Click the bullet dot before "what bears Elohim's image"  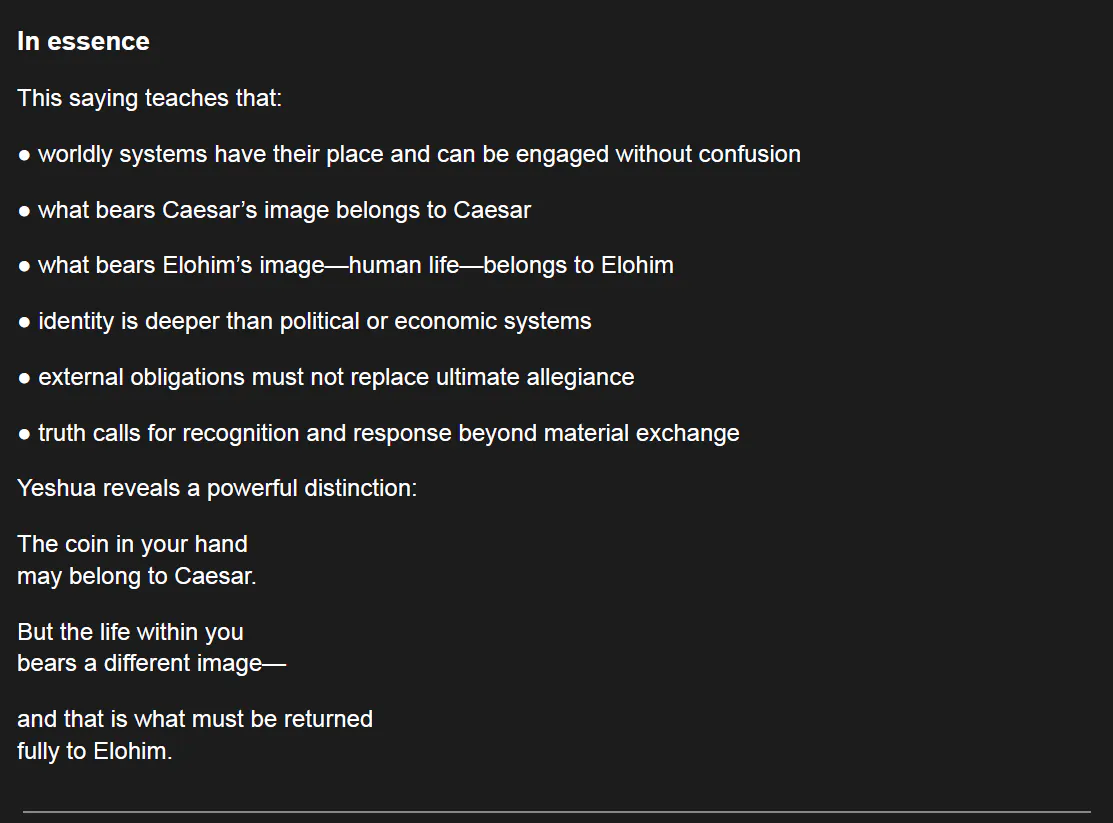25,266
